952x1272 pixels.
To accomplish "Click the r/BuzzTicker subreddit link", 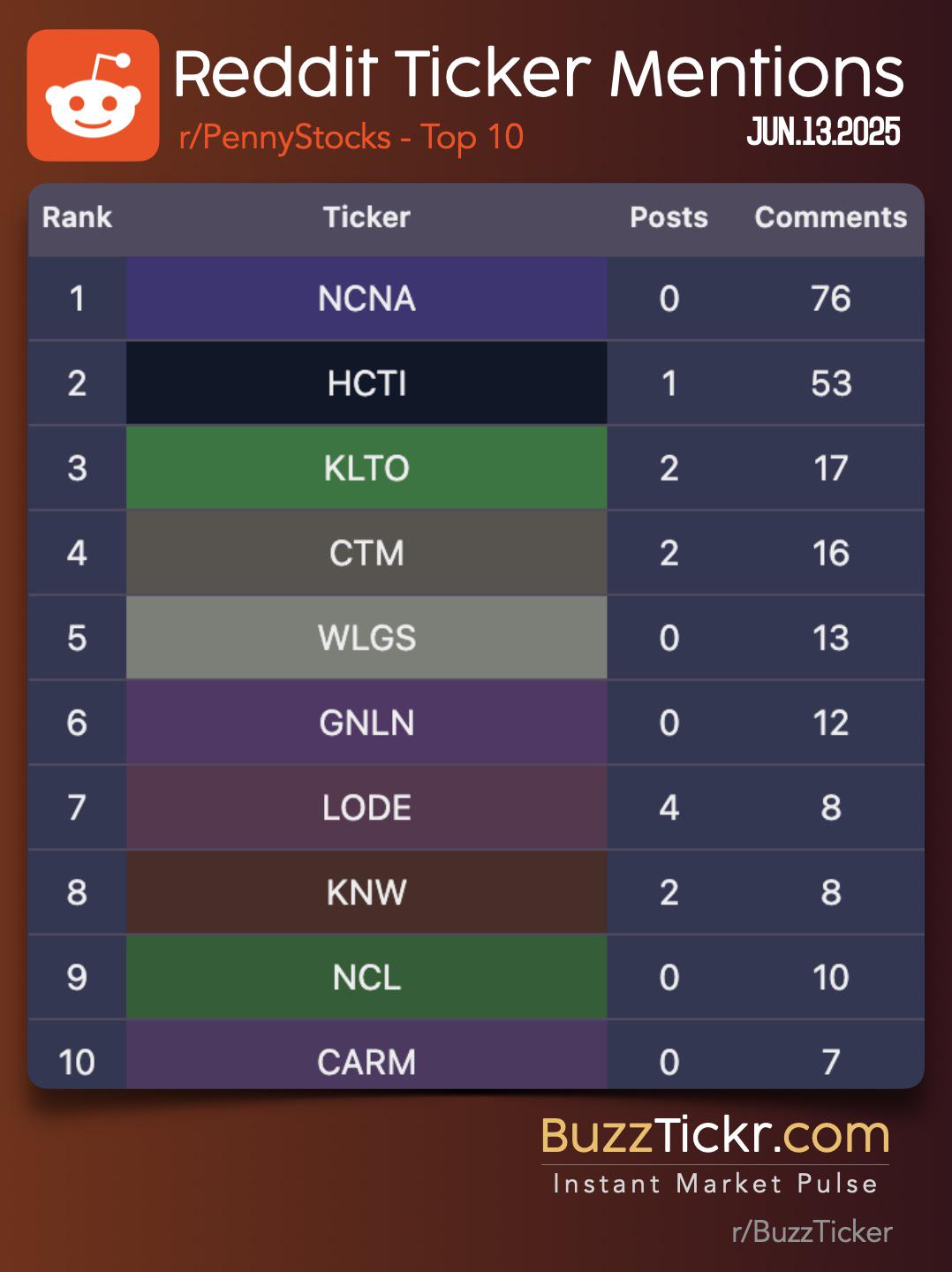I will point(812,1231).
